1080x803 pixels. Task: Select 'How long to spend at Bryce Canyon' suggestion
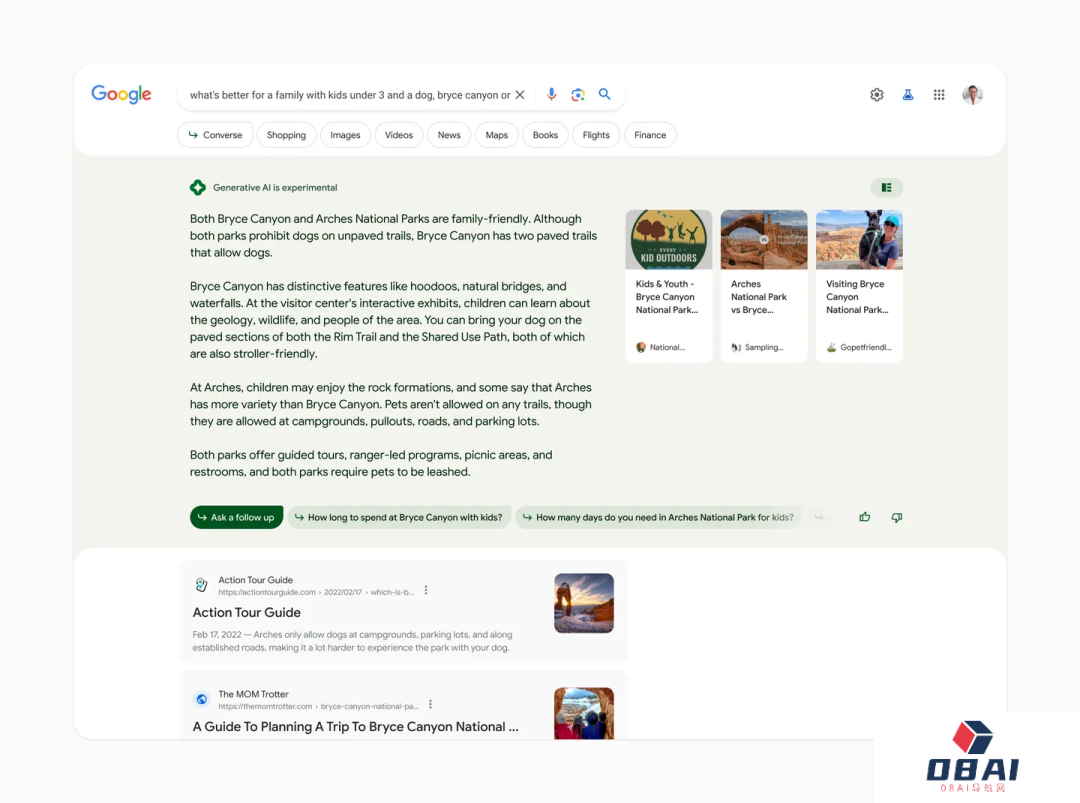[399, 517]
